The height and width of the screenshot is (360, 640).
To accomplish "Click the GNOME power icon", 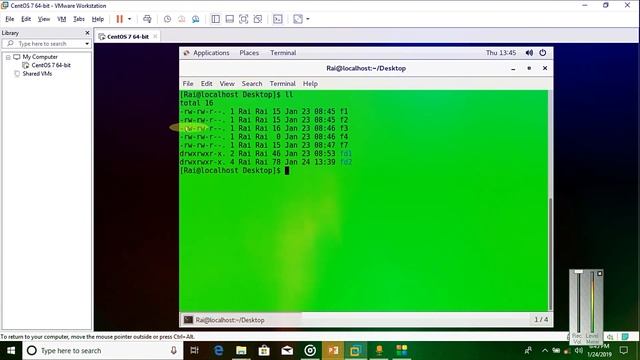I will pyautogui.click(x=543, y=53).
